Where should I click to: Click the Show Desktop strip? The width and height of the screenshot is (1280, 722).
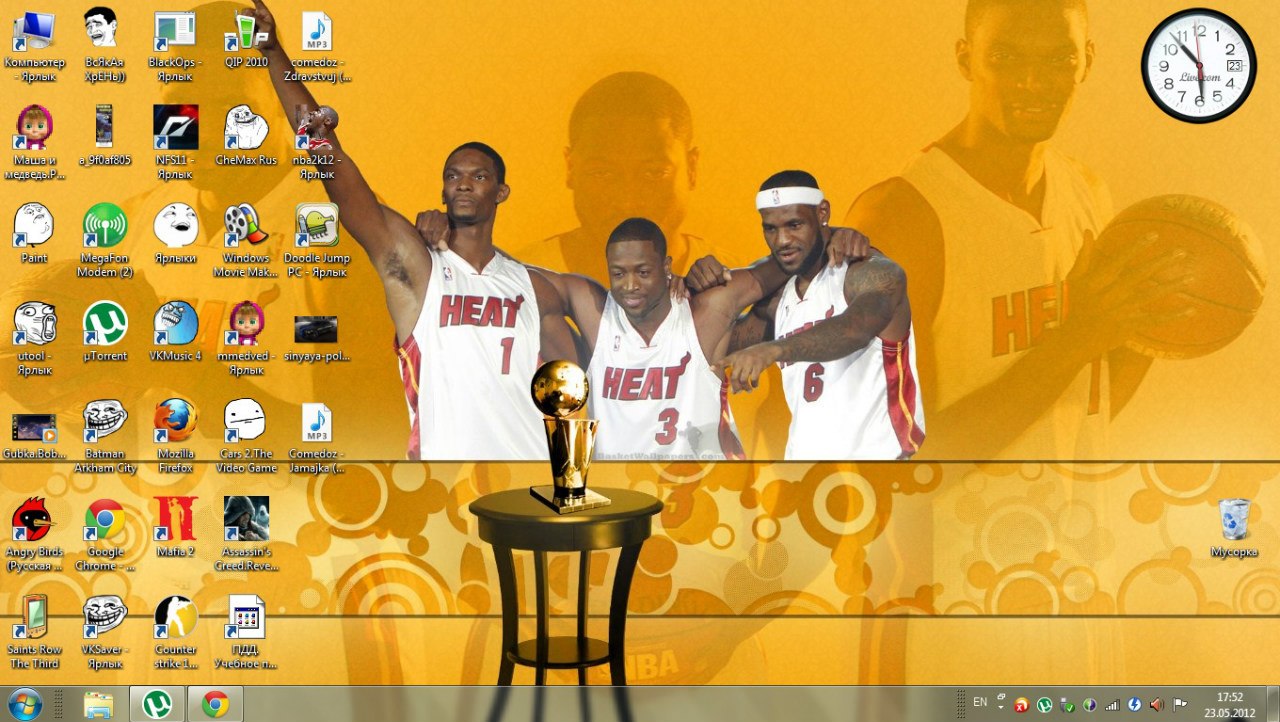[x=1273, y=704]
